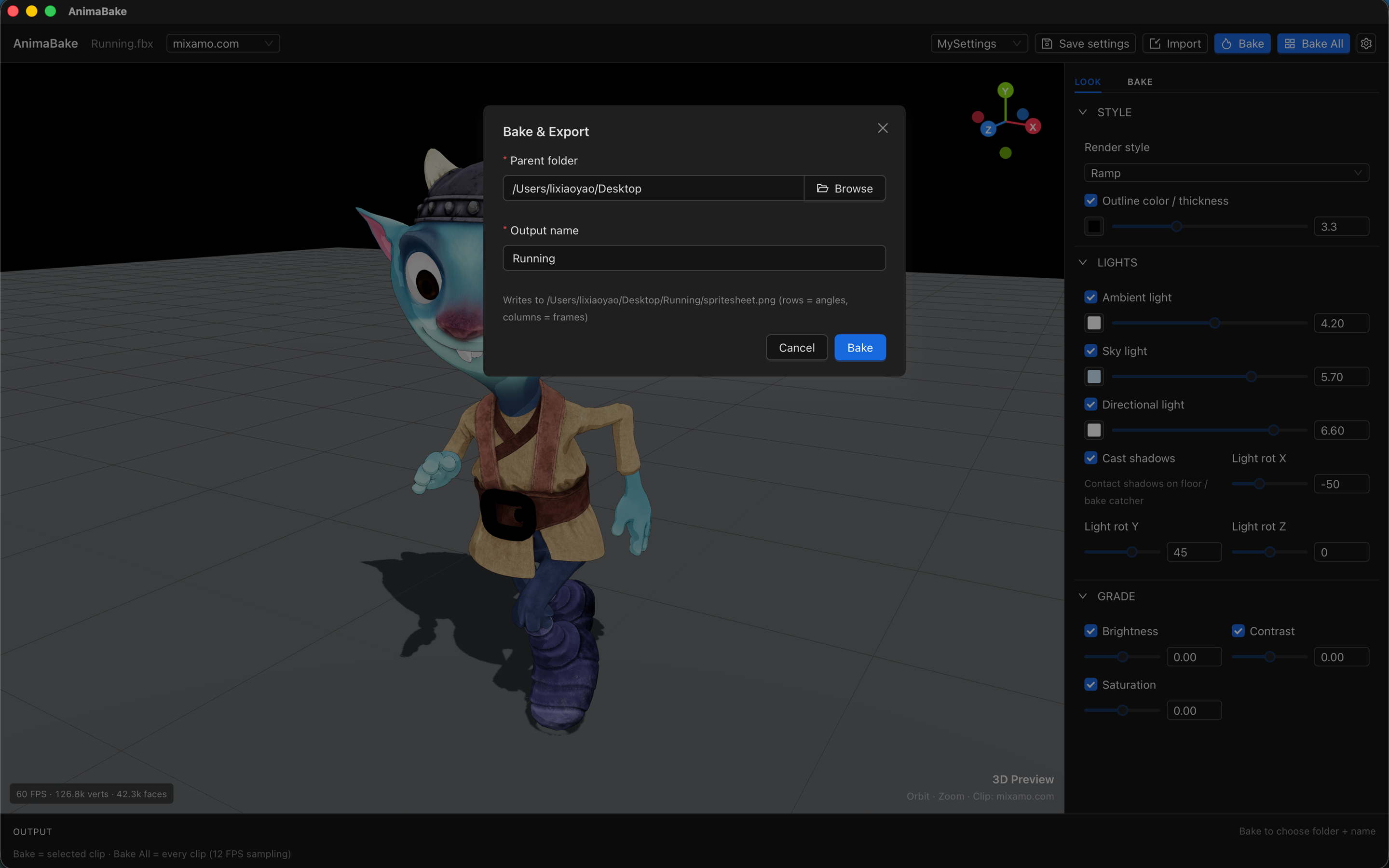Confirm Bake in the export dialog
This screenshot has width=1389, height=868.
click(x=860, y=347)
